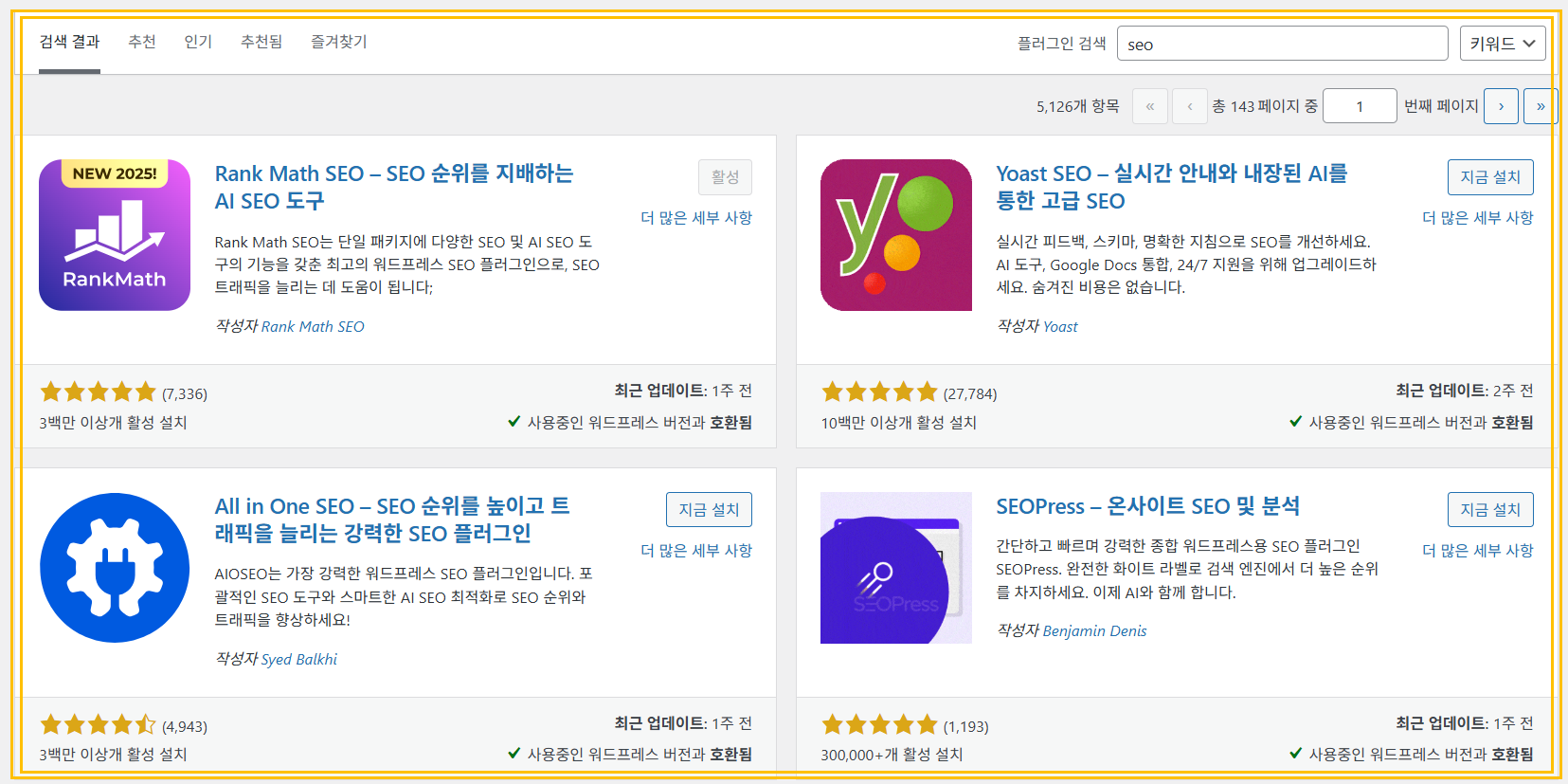Click the All in One SEO gear icon
The width and height of the screenshot is (1568, 784).
114,568
